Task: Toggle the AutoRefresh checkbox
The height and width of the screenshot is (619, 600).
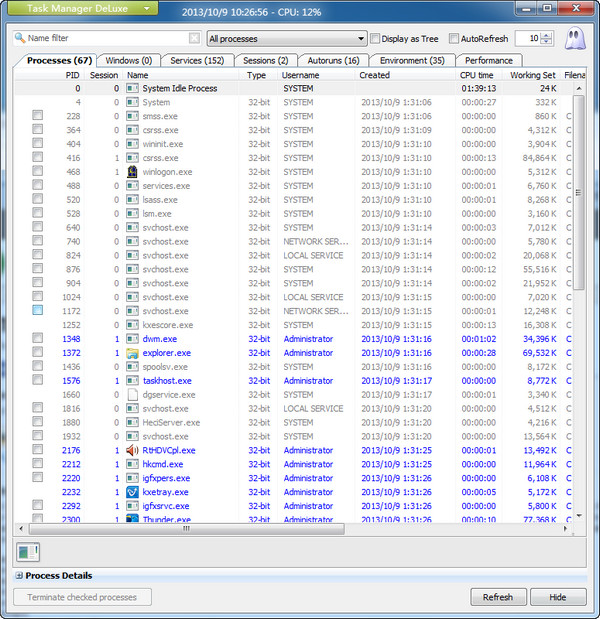Action: (455, 39)
